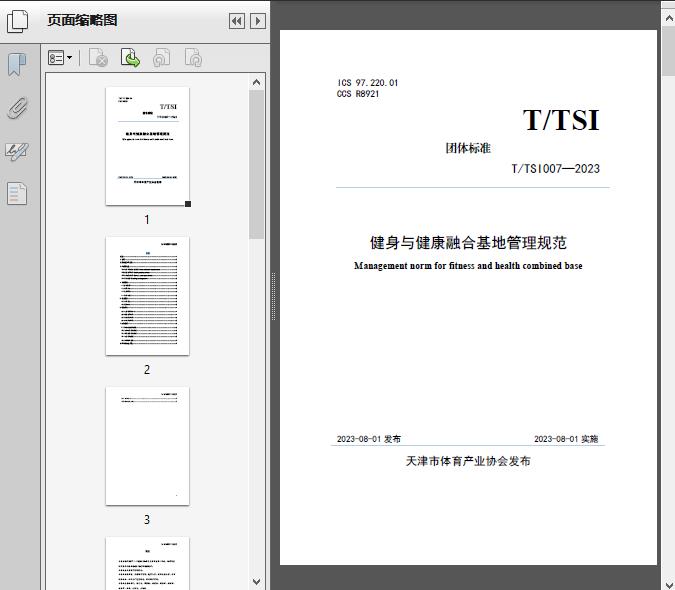Click English title Management norm for fitness

click(468, 266)
